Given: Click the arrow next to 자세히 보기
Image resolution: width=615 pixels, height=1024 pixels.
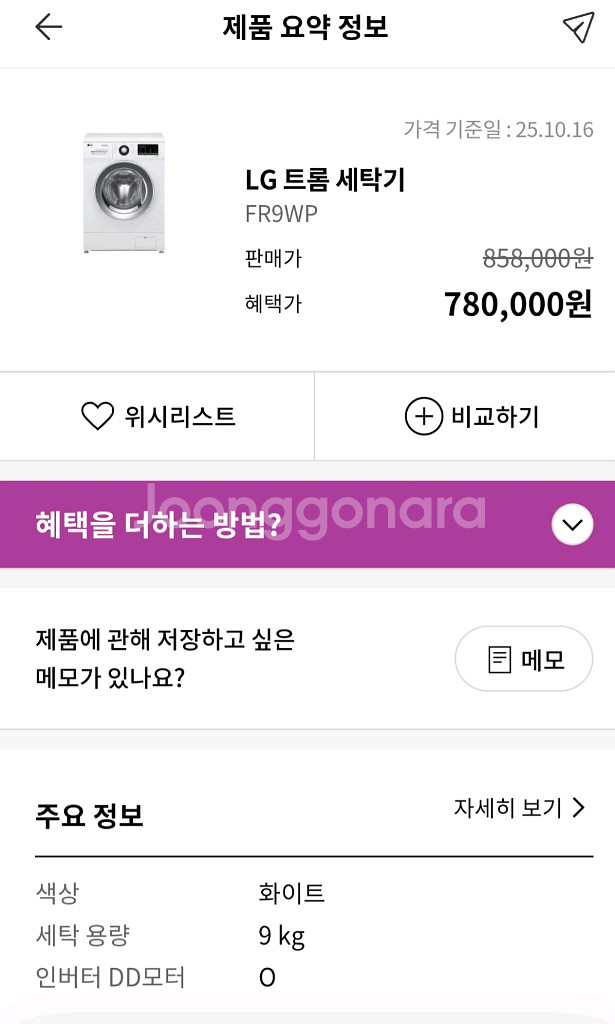Looking at the screenshot, I should pyautogui.click(x=578, y=808).
